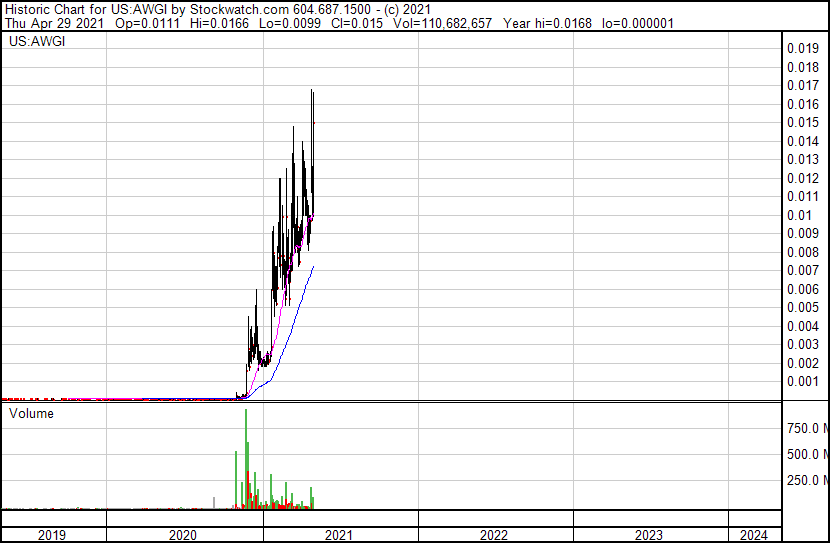
Task: Click the 0.001 price axis label
Action: [803, 382]
